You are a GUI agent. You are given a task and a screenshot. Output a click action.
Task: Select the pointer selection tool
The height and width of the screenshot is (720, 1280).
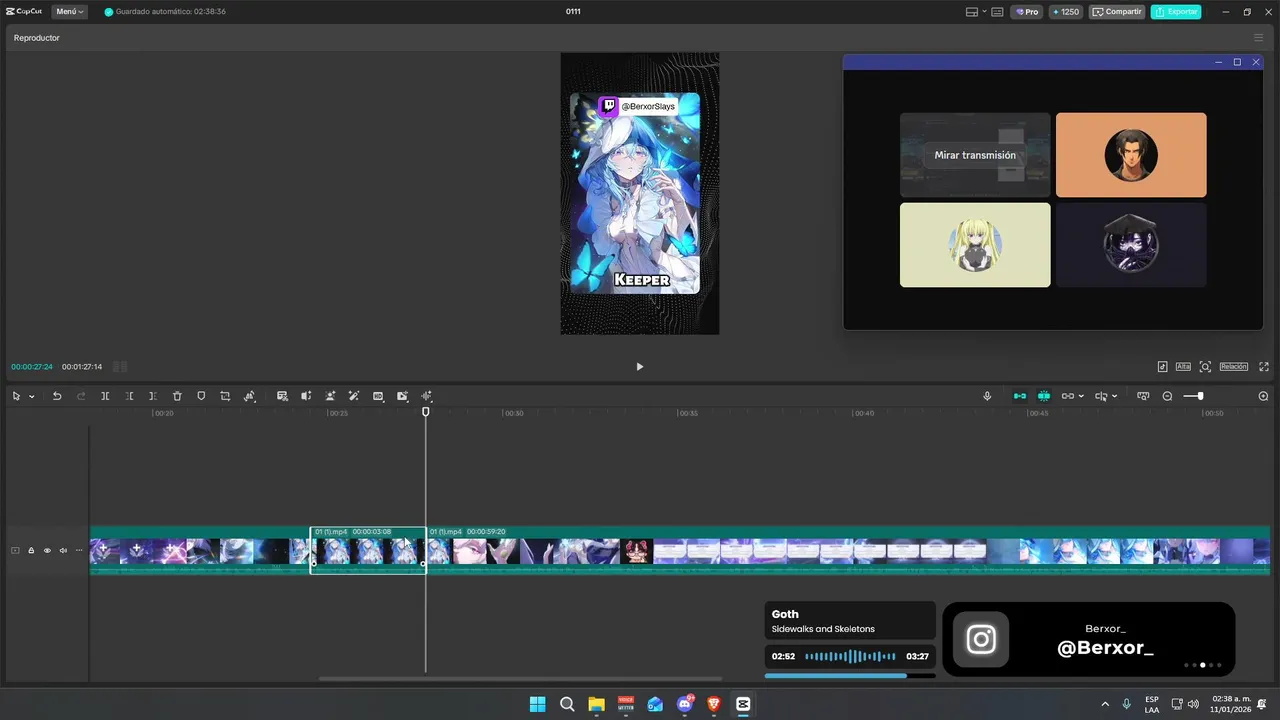coord(16,396)
